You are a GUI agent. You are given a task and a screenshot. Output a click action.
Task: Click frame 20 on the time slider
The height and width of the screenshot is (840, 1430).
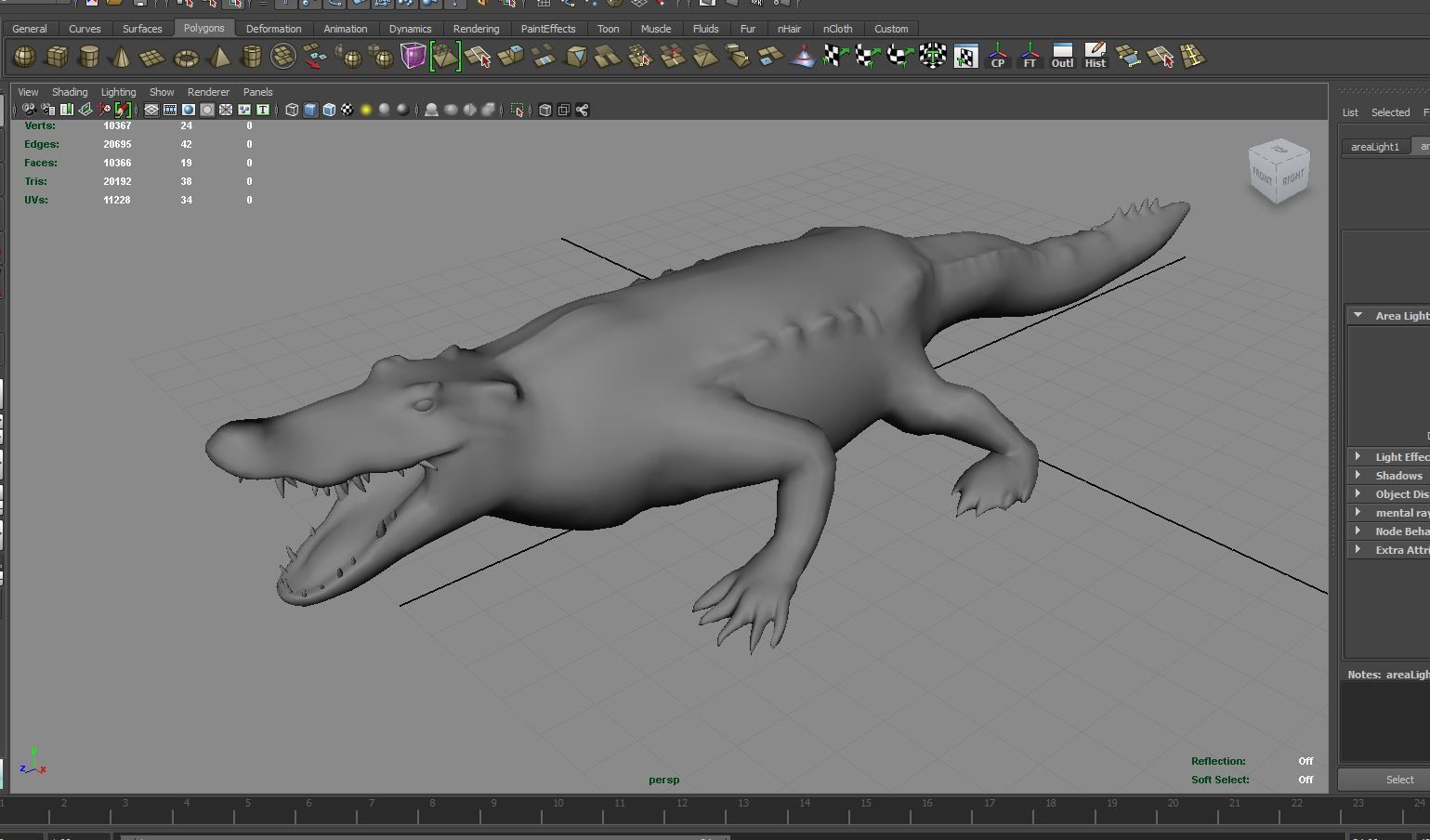point(1174,804)
